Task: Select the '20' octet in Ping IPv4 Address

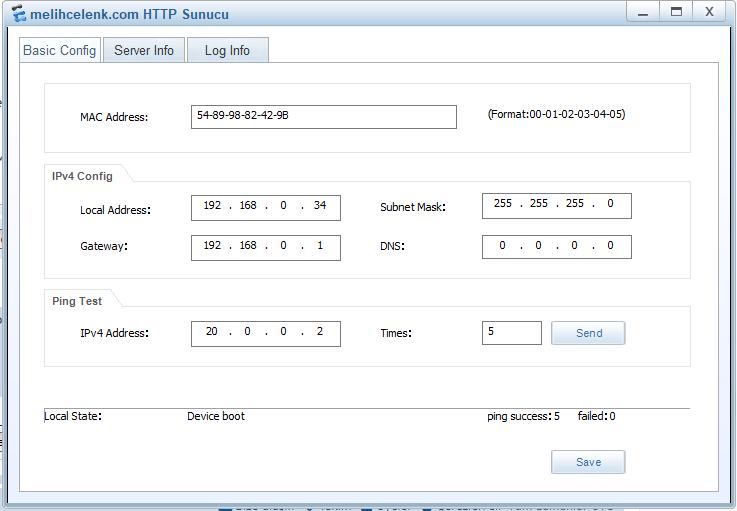Action: point(212,333)
